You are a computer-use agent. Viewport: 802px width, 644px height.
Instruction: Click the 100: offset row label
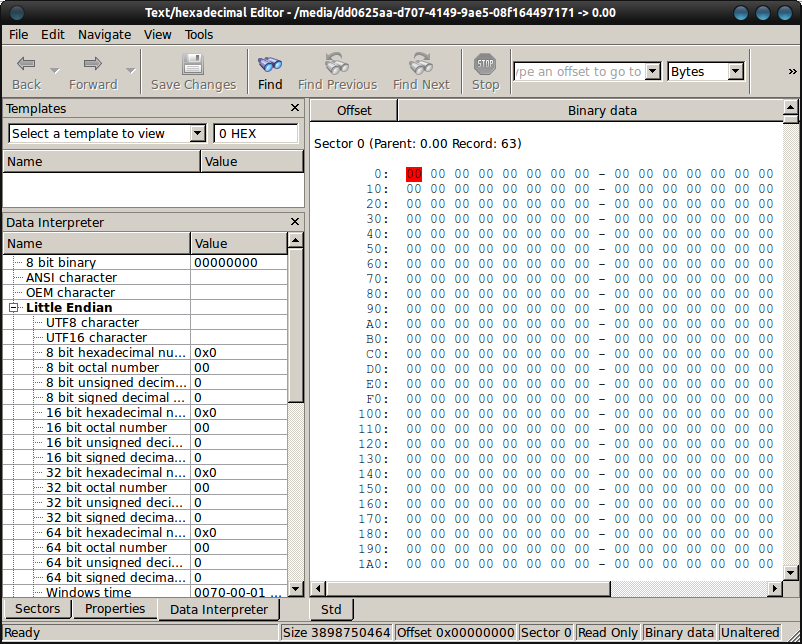(373, 413)
